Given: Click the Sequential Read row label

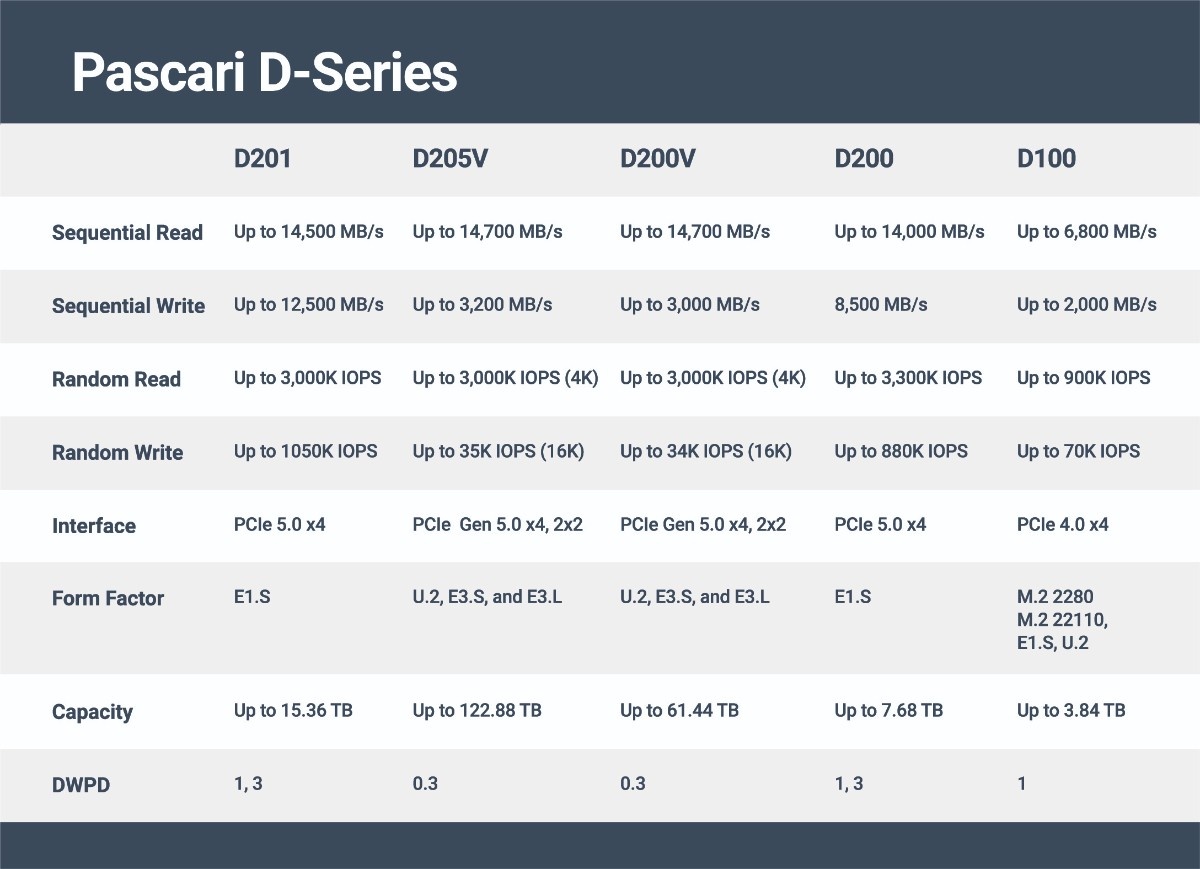Looking at the screenshot, I should pyautogui.click(x=127, y=233).
